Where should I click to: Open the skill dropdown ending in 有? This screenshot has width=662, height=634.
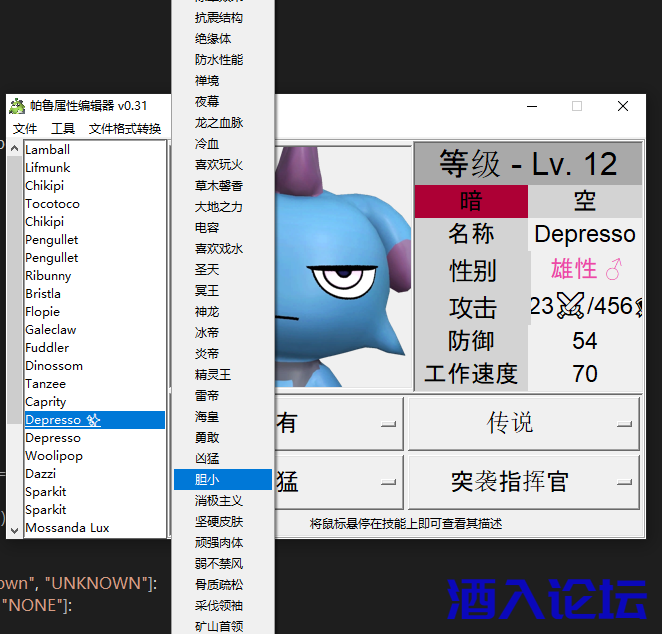pos(339,423)
